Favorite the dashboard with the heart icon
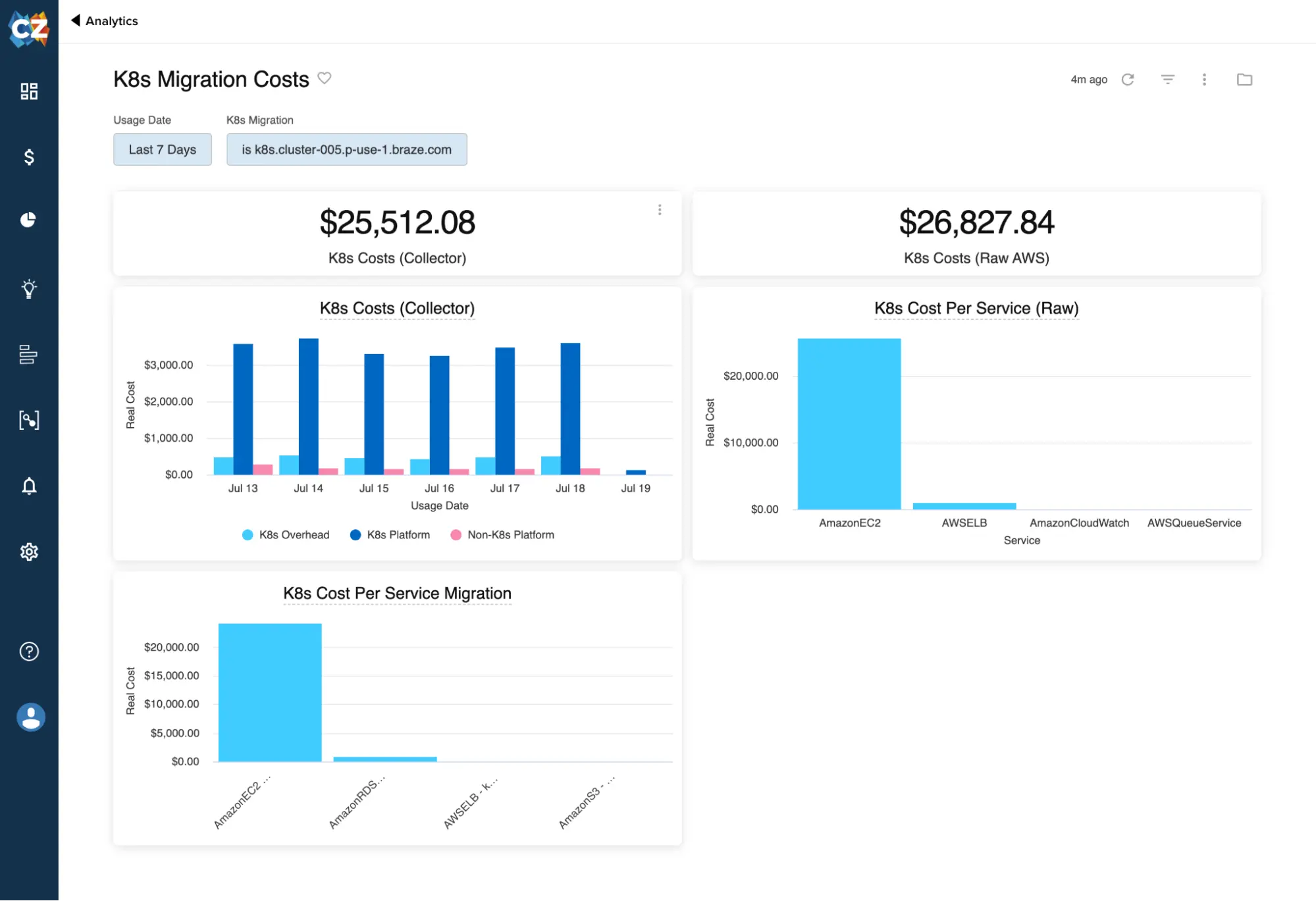The width and height of the screenshot is (1316, 901). [325, 78]
